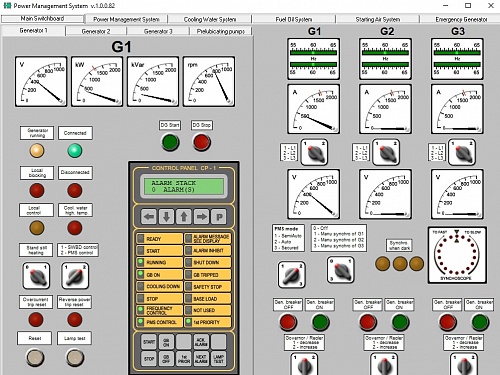Push G1 Gen. breaker ON green button

(320, 322)
